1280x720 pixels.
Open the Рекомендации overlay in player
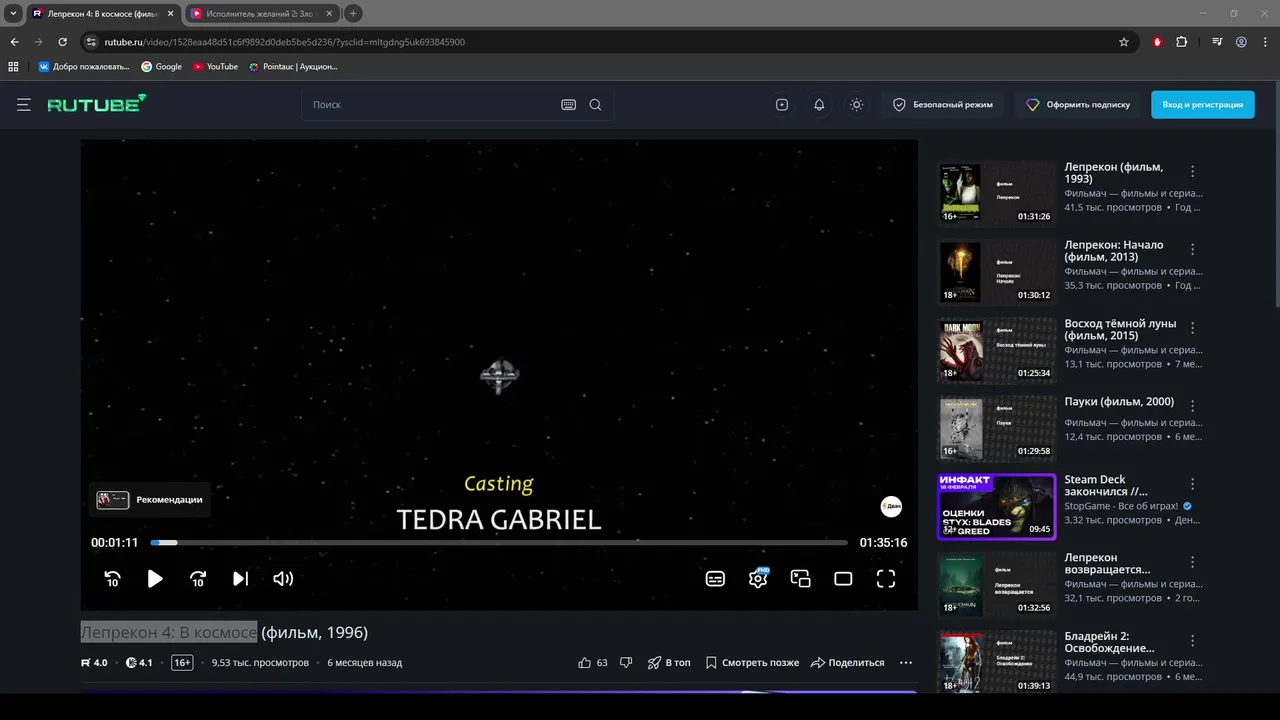(x=150, y=499)
